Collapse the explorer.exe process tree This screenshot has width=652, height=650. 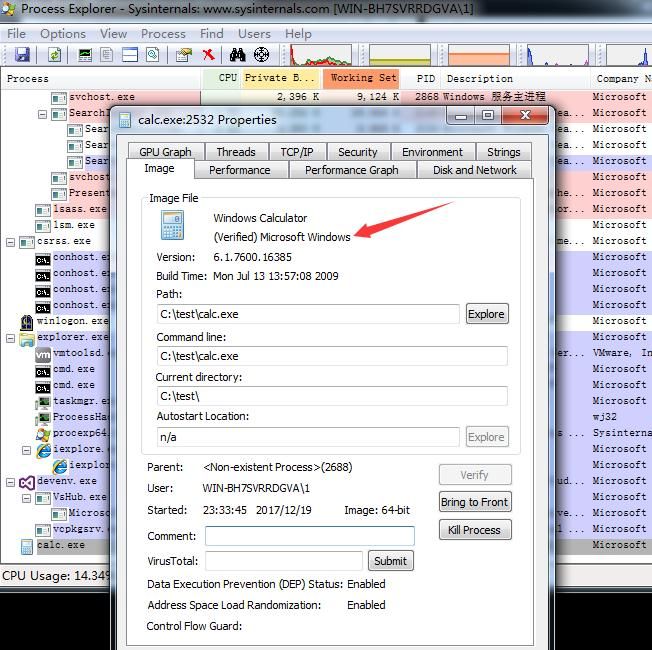pos(10,339)
